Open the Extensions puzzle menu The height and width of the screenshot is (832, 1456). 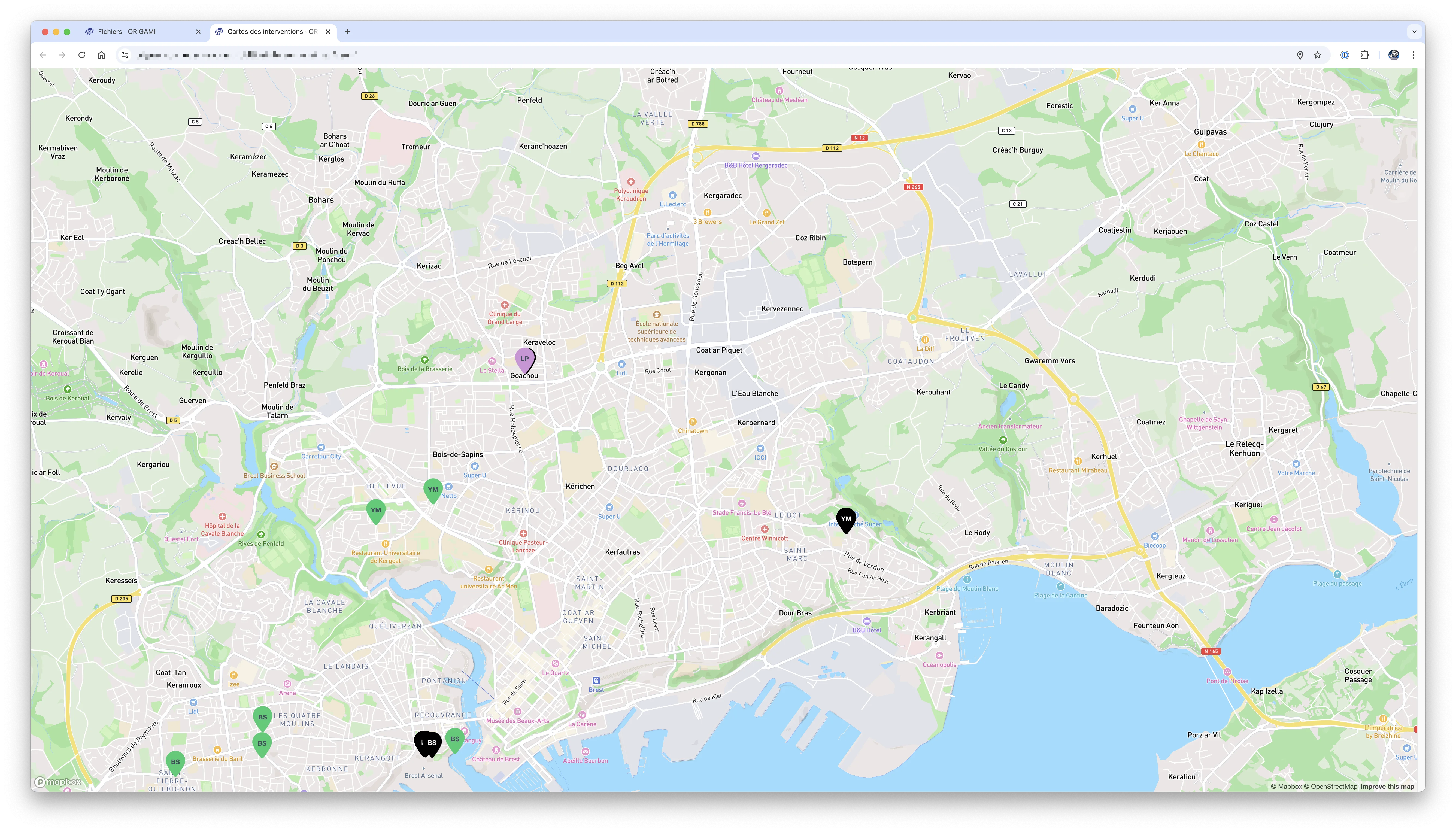click(1364, 55)
